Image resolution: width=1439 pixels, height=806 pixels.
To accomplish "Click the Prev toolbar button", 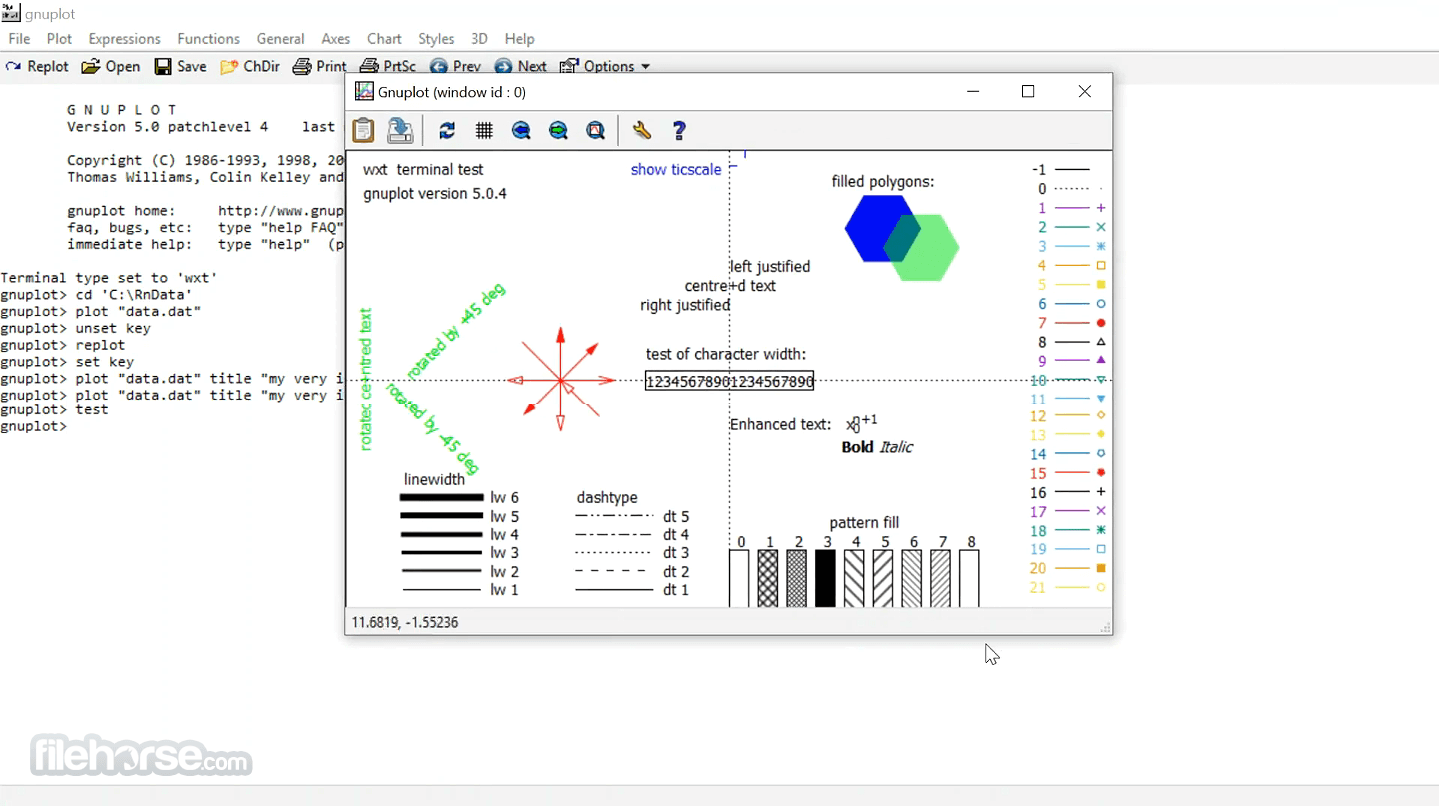I will [455, 67].
